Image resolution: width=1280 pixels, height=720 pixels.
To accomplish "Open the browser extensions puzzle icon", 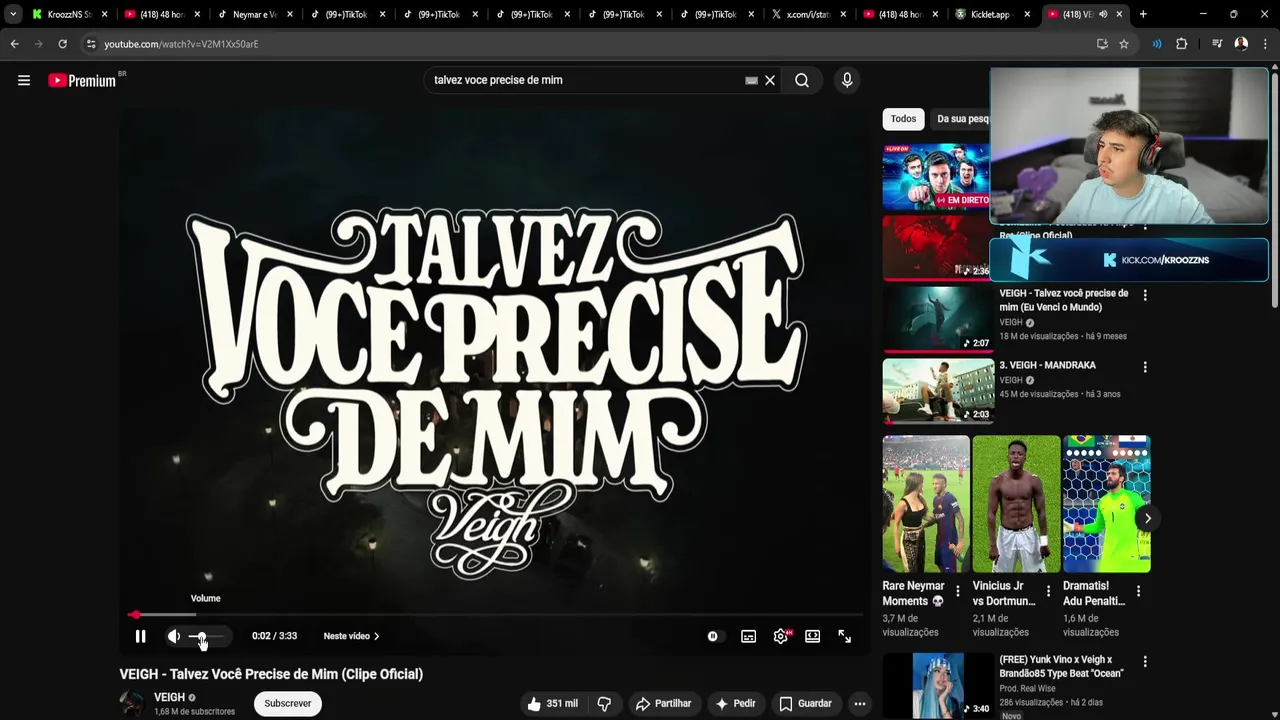I will pyautogui.click(x=1181, y=44).
